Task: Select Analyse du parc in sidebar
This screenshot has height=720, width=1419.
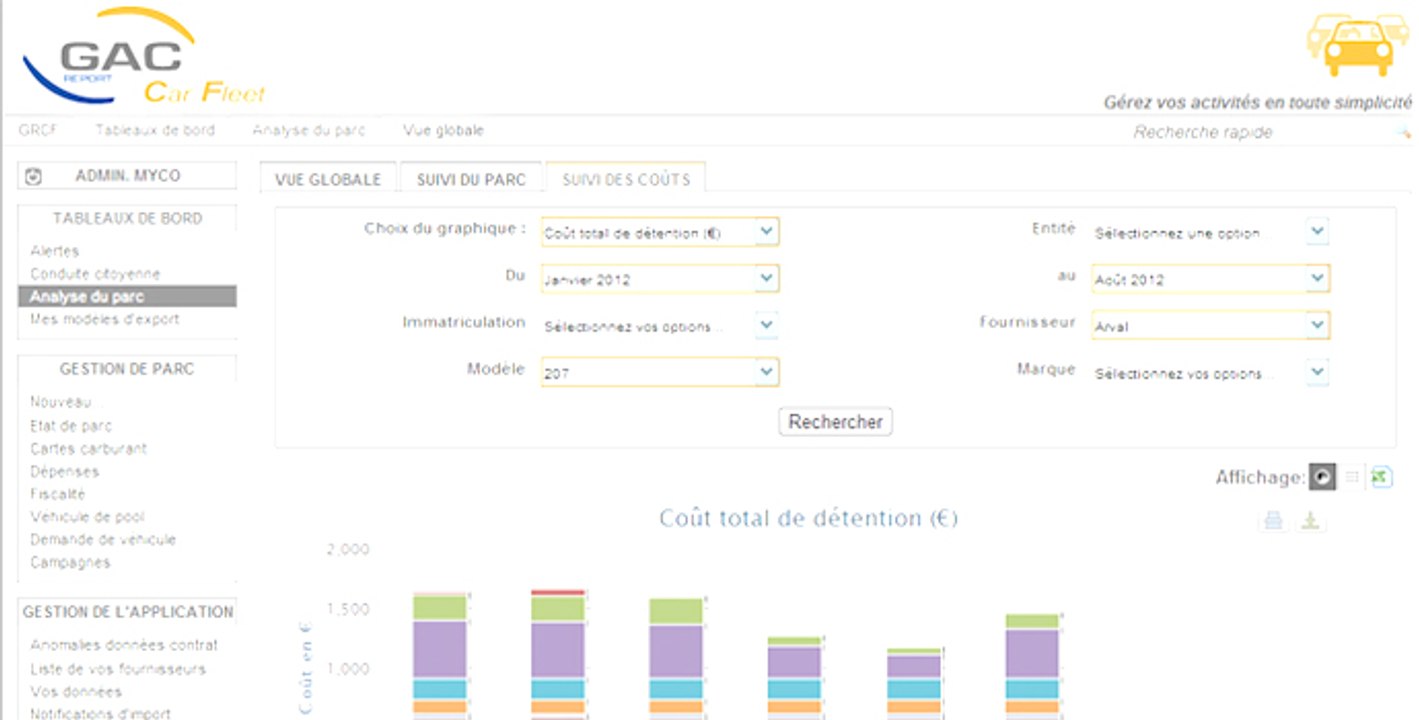Action: 127,296
